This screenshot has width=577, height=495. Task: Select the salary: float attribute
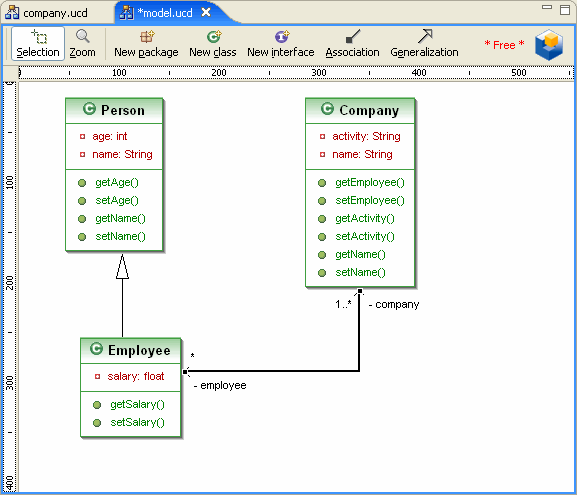click(x=136, y=376)
